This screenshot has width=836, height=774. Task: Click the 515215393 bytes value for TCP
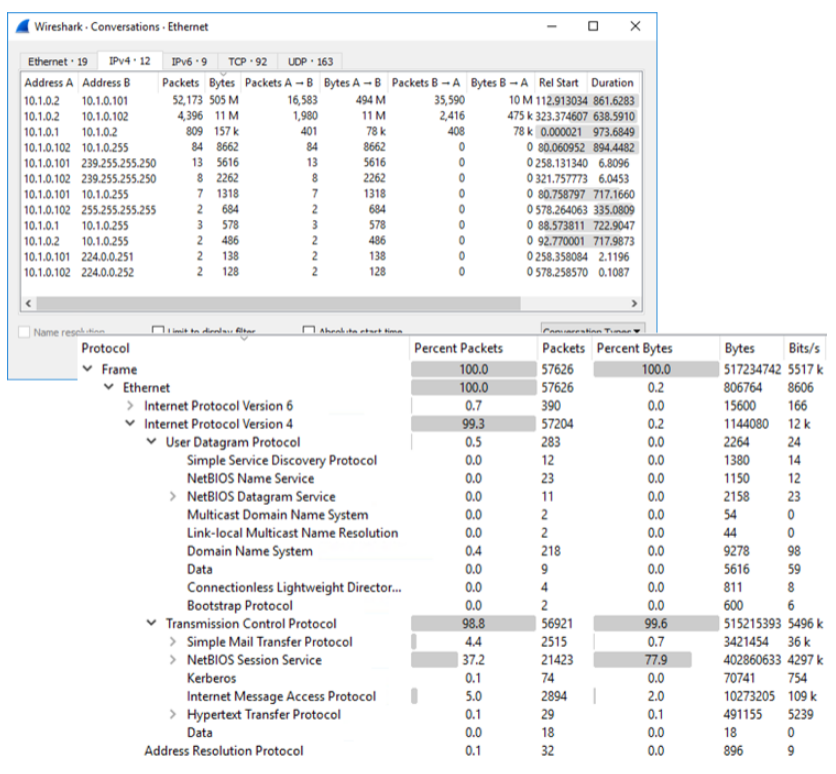(x=752, y=623)
